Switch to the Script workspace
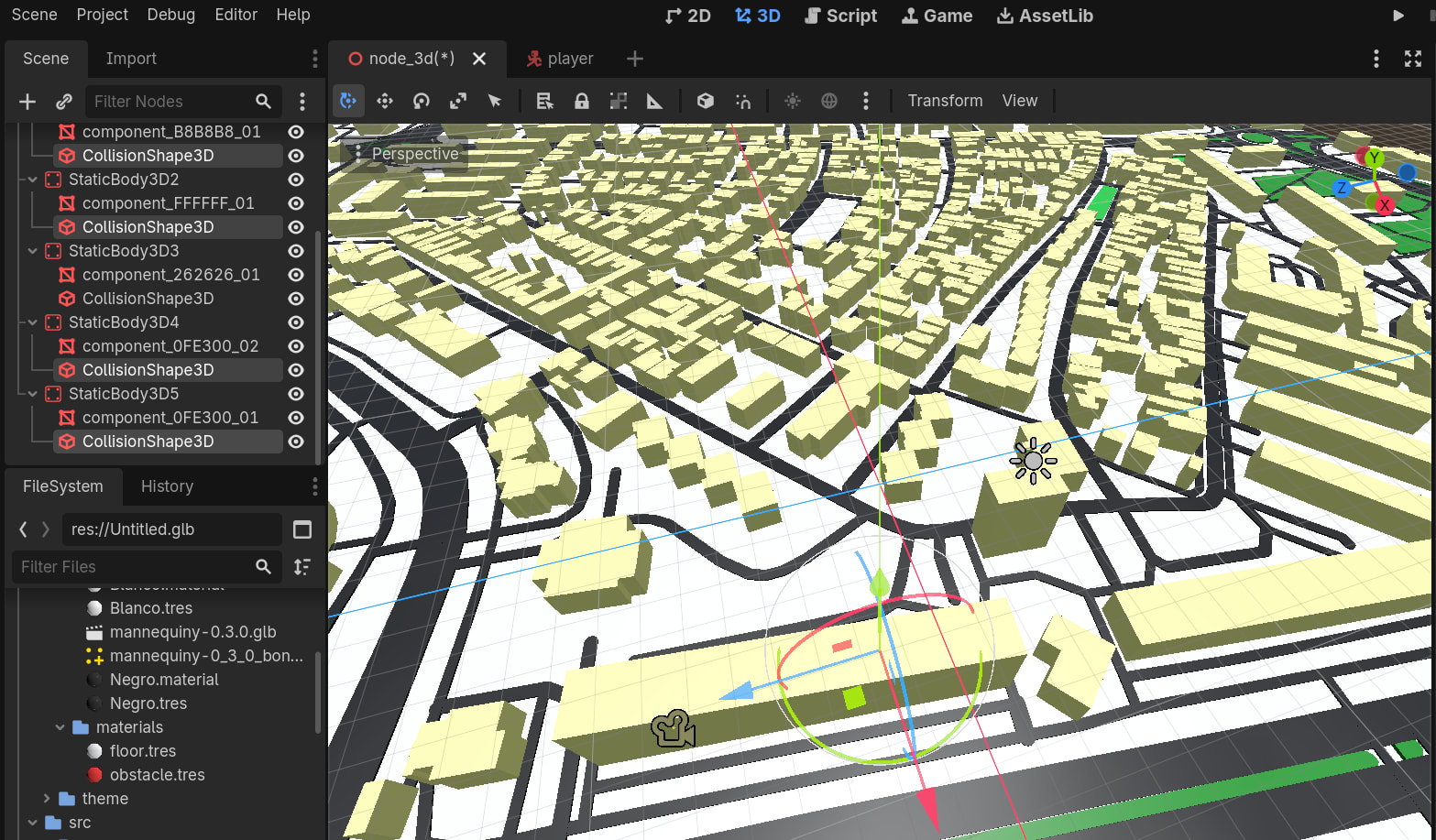The image size is (1436, 840). (840, 16)
